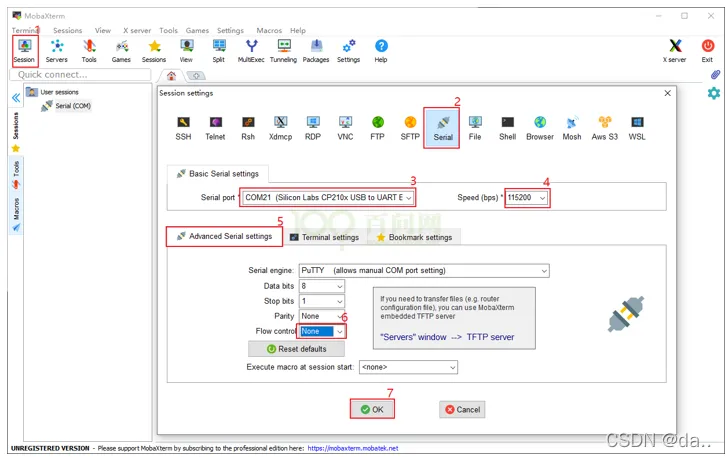726x457 pixels.
Task: Collapse sidebar with double chevron icon
Action: point(16,98)
